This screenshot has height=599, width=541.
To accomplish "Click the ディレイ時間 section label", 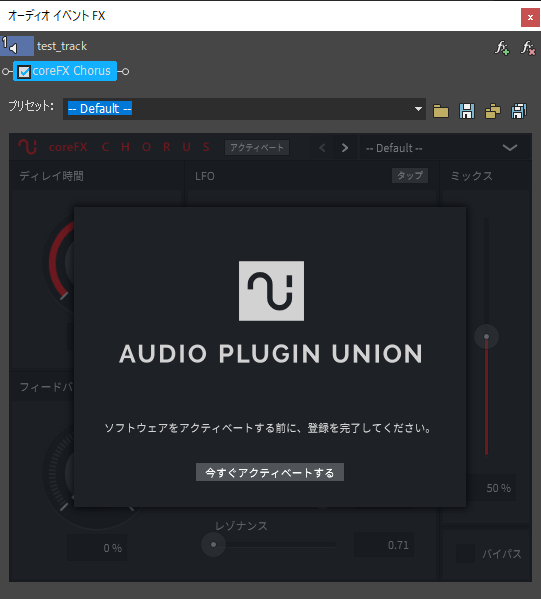I will pos(52,176).
